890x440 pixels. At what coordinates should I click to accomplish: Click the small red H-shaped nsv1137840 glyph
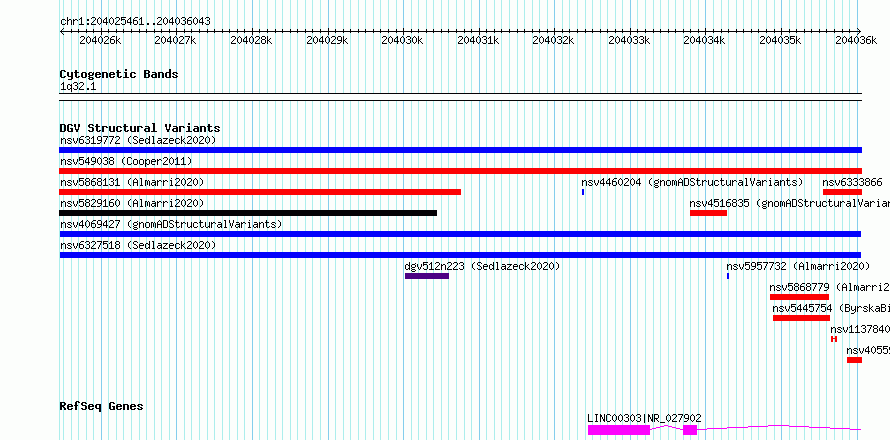click(834, 339)
